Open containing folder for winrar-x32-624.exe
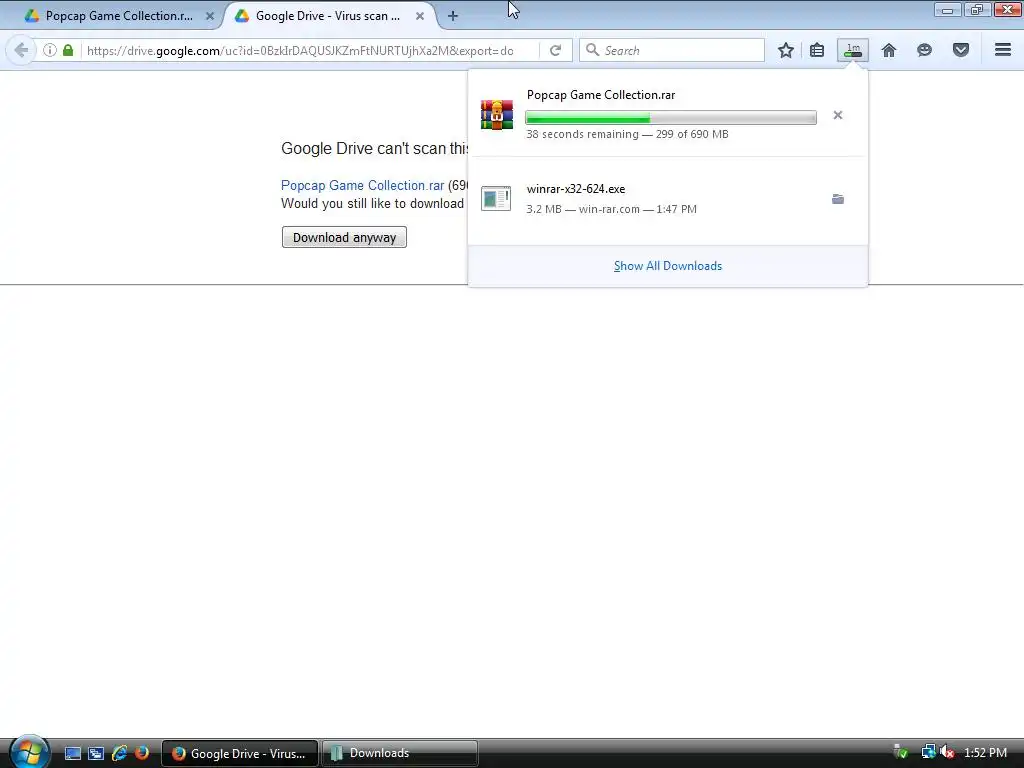This screenshot has height=768, width=1024. click(838, 199)
